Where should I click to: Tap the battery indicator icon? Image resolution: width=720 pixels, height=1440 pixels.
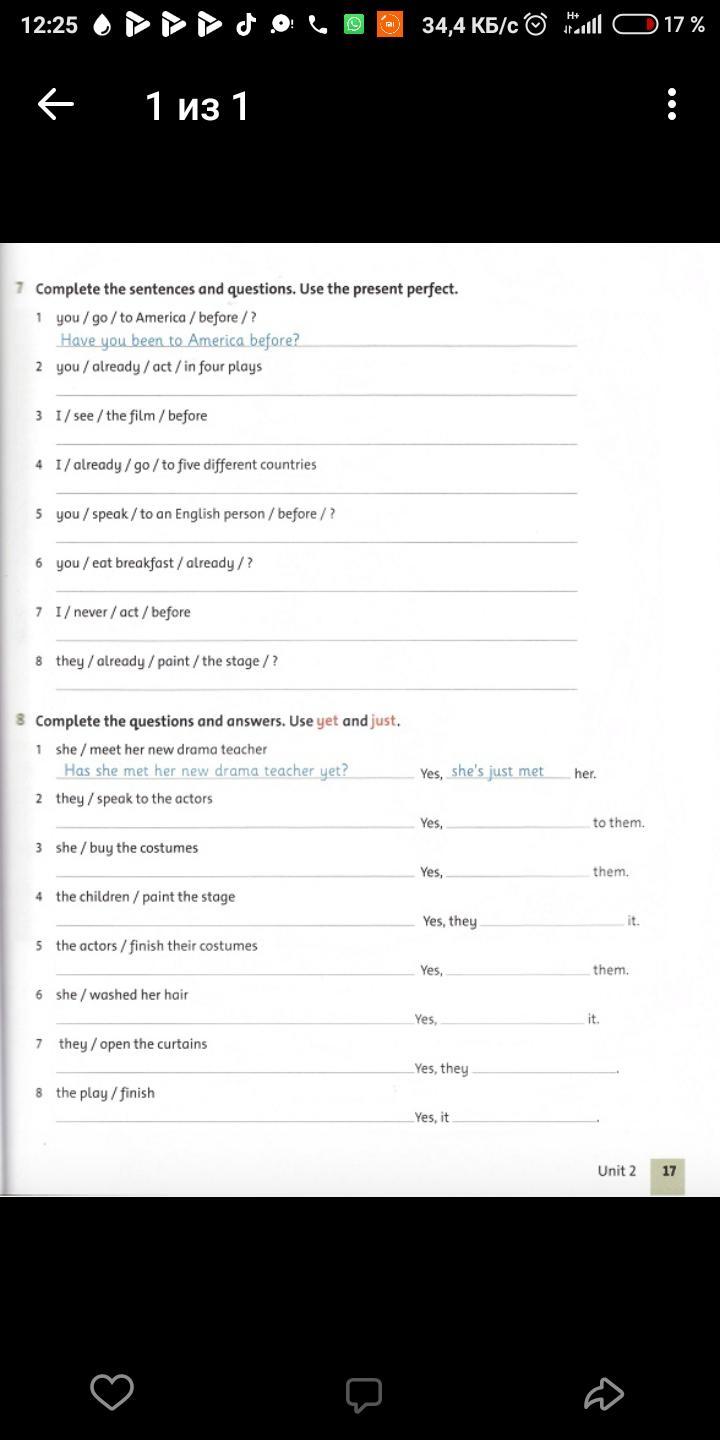pos(635,25)
